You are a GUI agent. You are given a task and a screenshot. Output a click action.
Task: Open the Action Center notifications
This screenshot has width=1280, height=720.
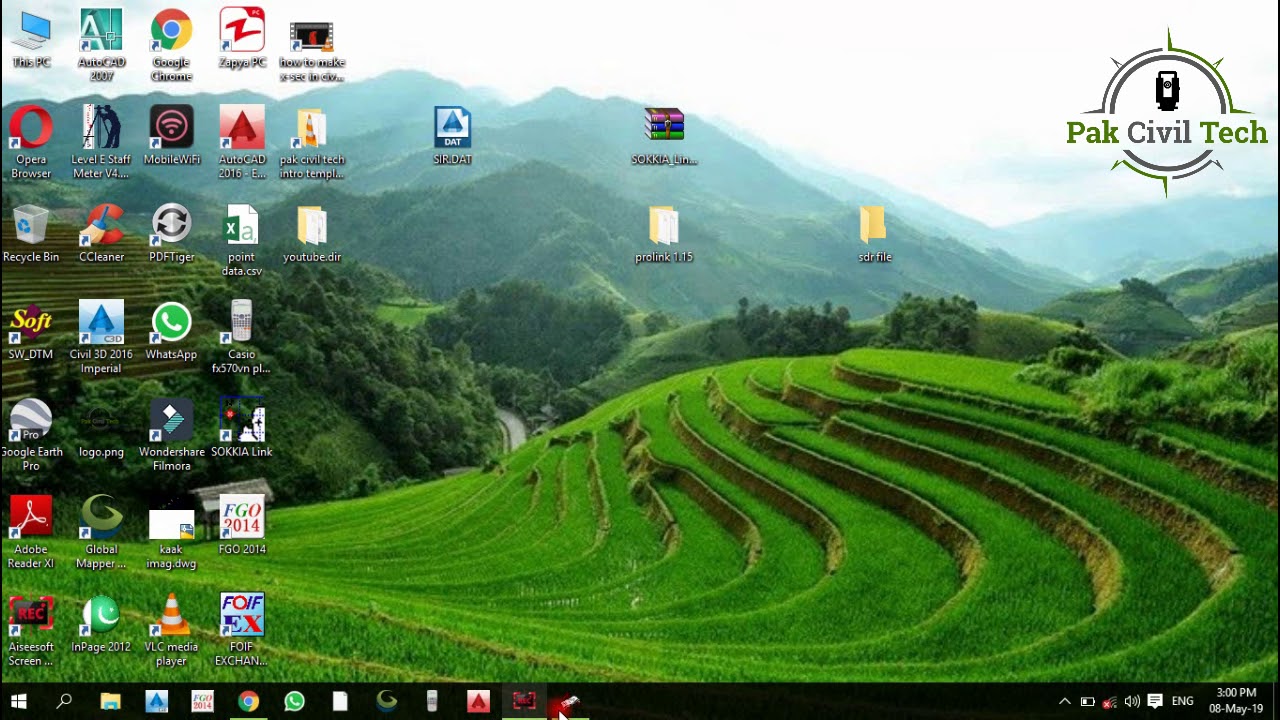pos(1155,701)
